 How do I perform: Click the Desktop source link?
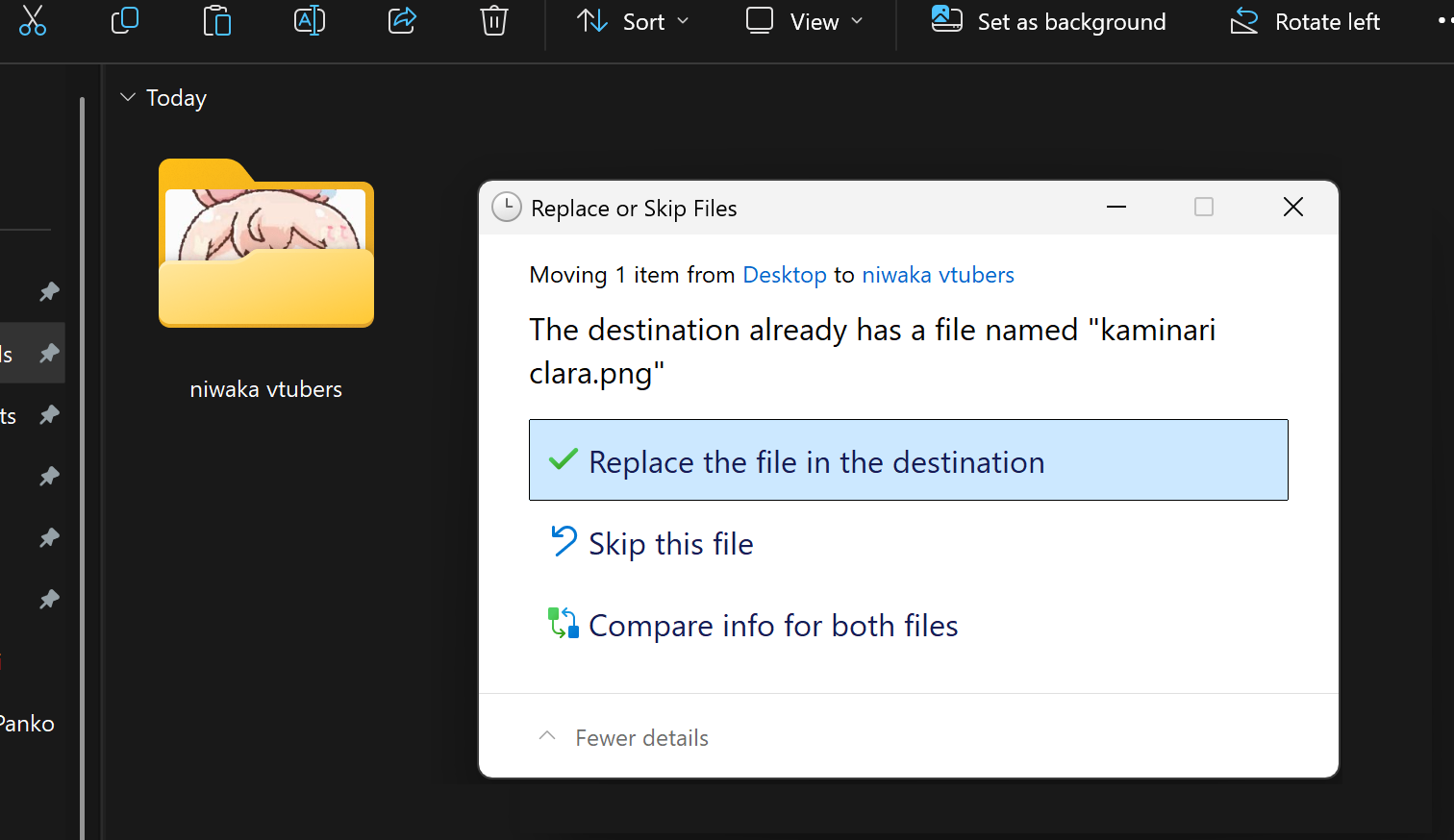point(784,275)
